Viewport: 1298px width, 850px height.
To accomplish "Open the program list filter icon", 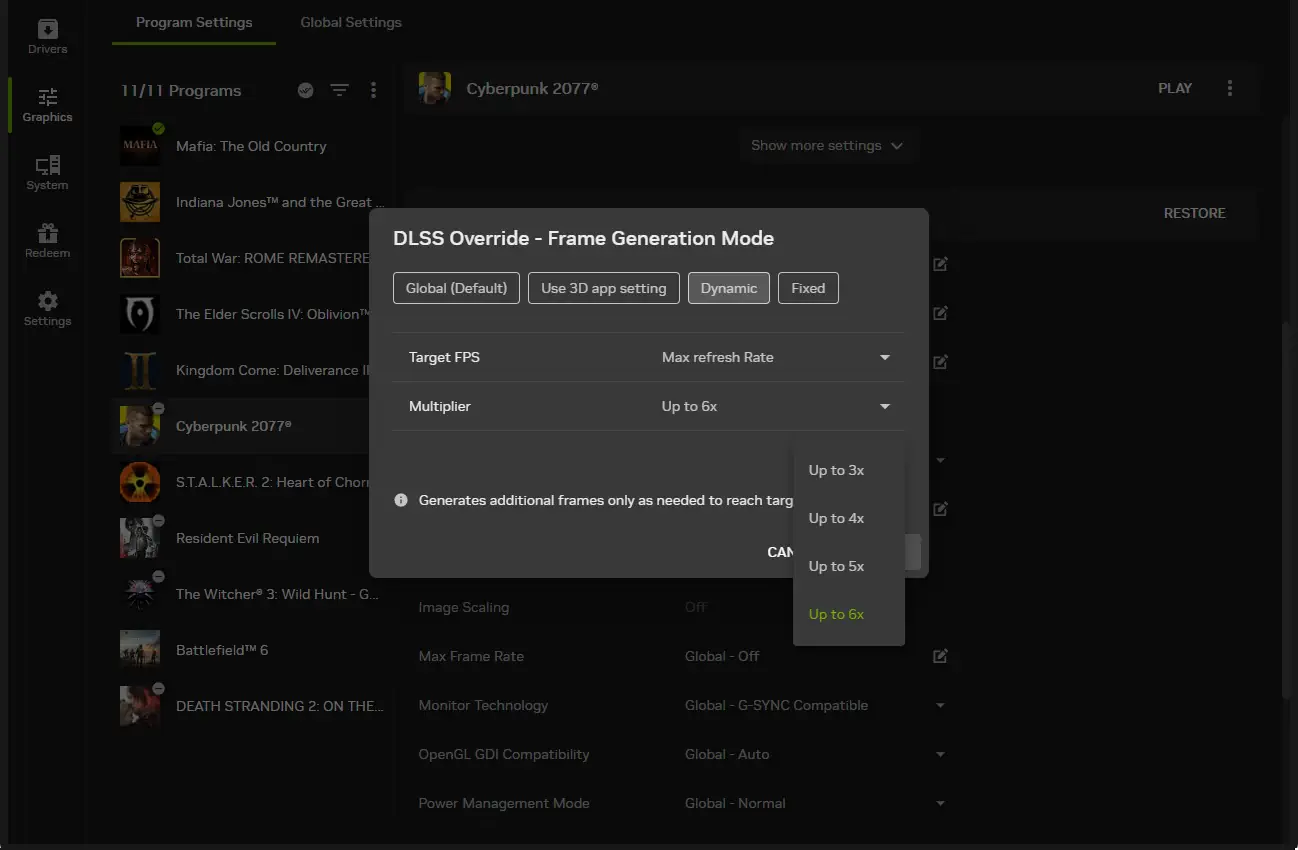I will pyautogui.click(x=340, y=90).
